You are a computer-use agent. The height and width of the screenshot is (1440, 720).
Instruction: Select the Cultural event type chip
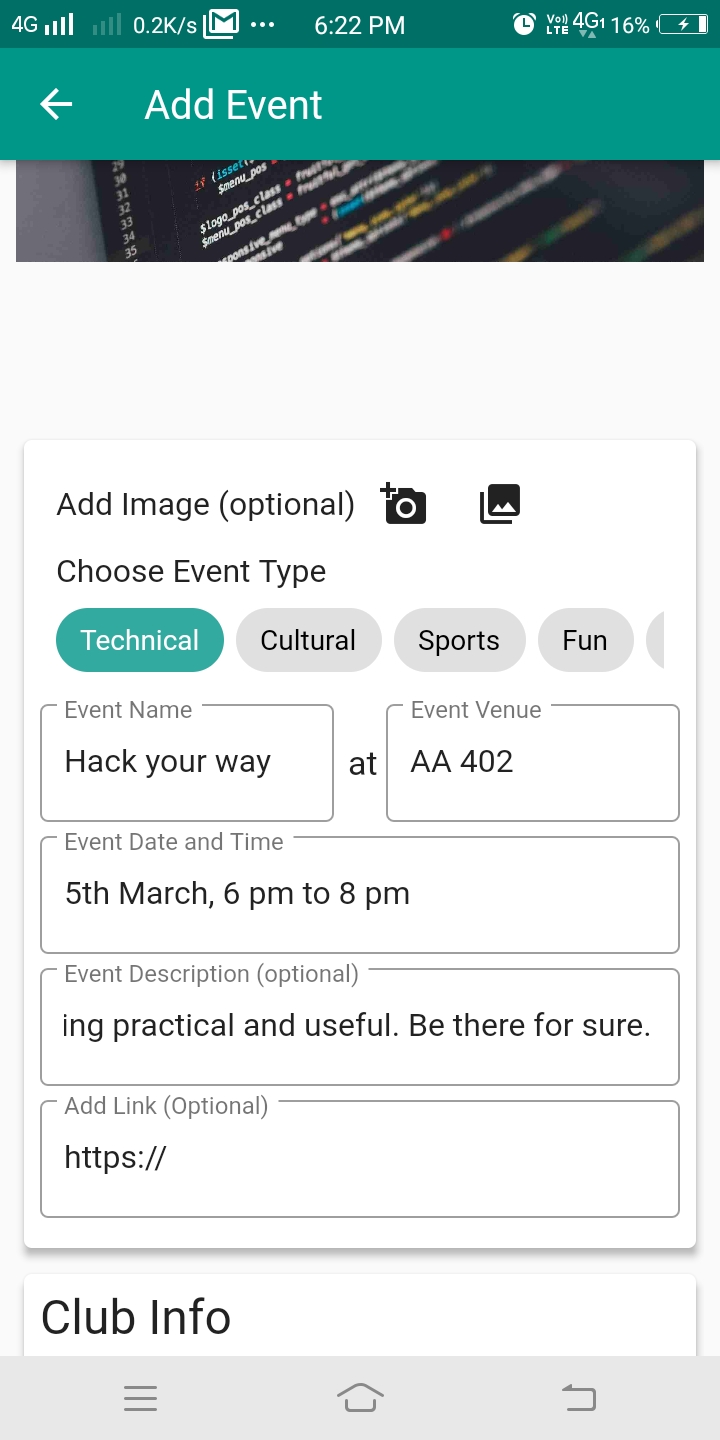coord(309,640)
